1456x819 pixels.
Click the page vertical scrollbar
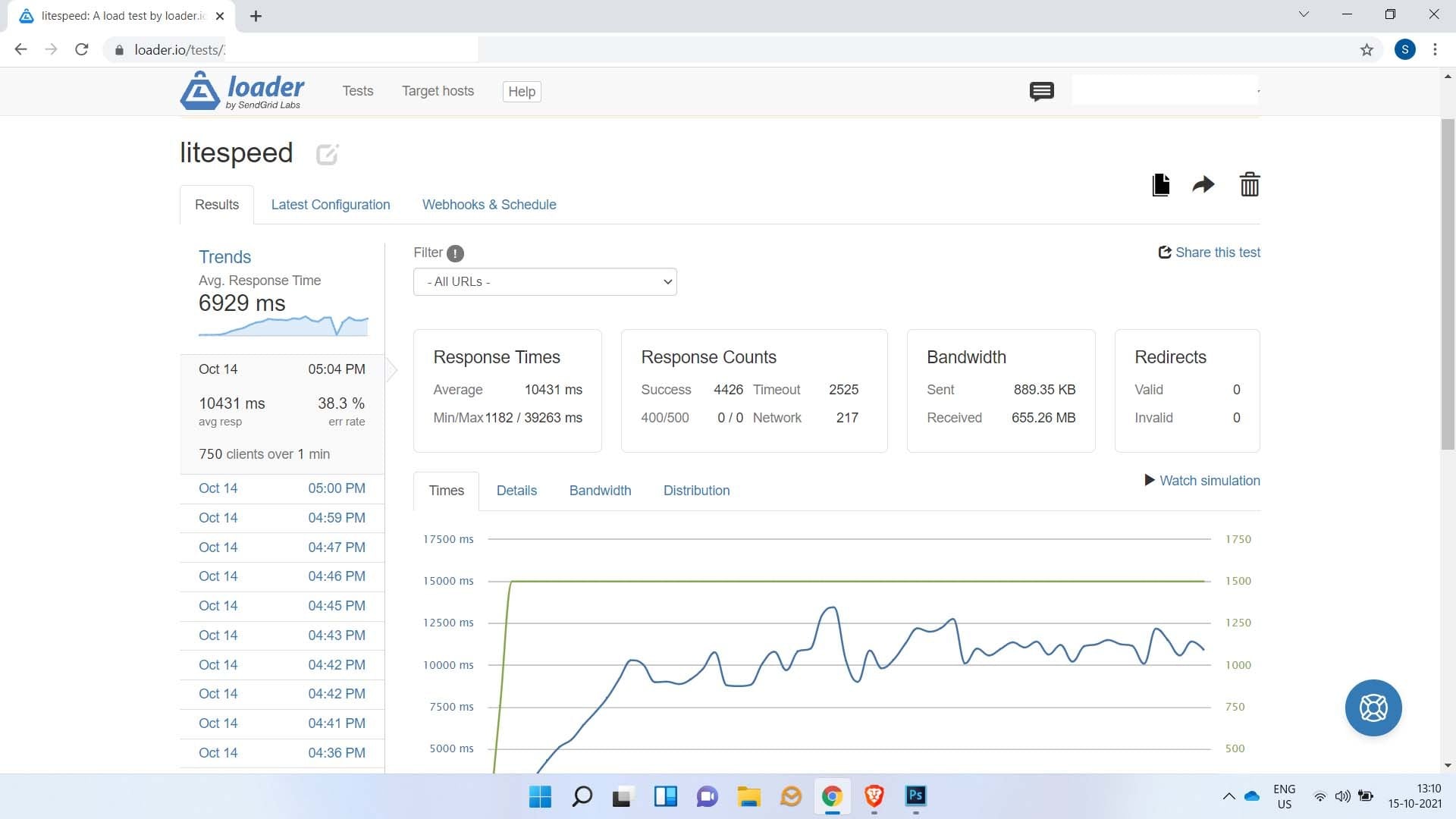click(x=1447, y=284)
